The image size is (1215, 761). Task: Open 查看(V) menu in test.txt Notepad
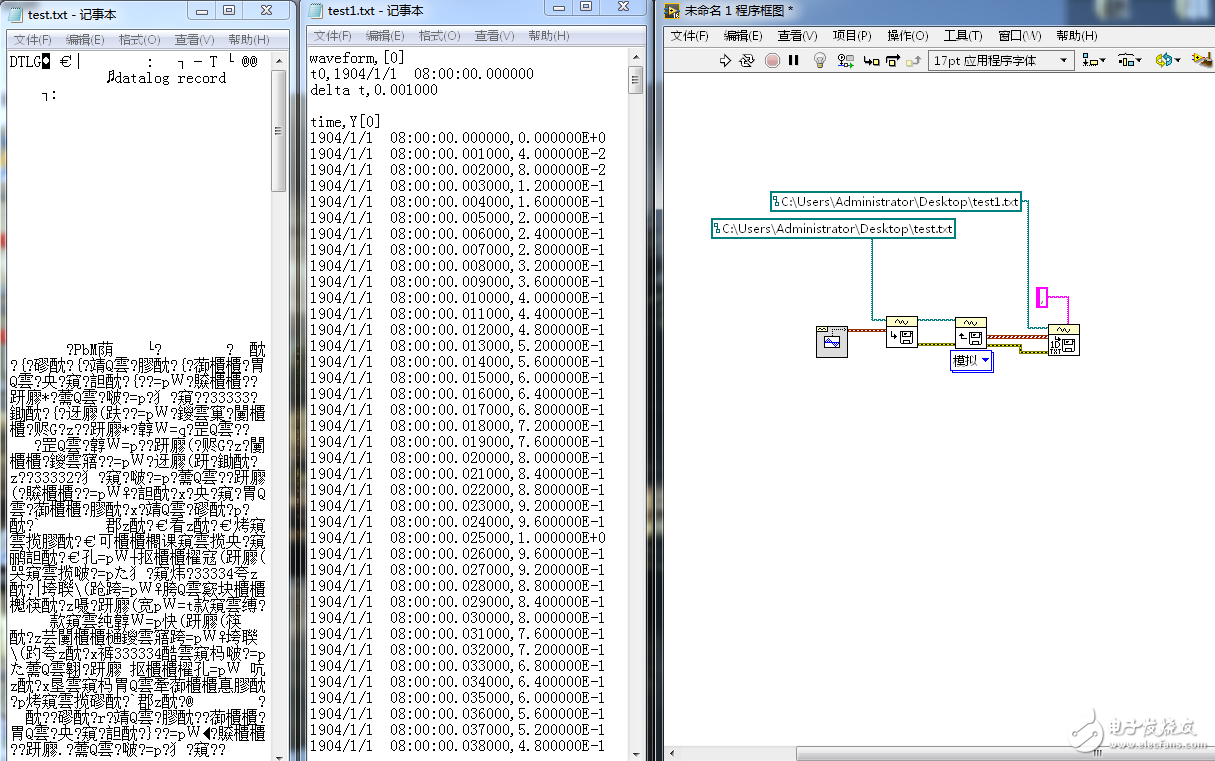(194, 40)
